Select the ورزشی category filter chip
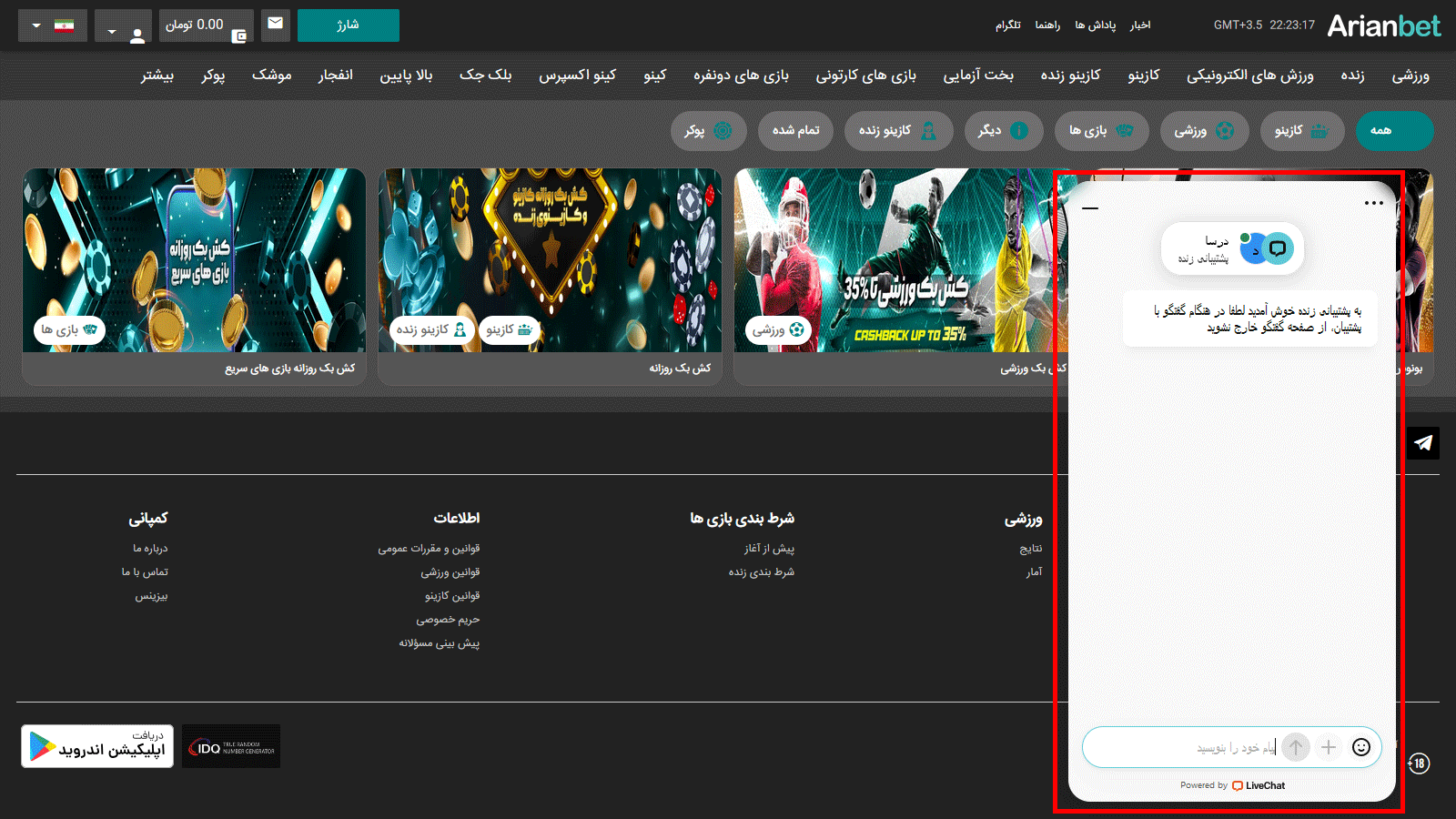 pyautogui.click(x=1203, y=131)
